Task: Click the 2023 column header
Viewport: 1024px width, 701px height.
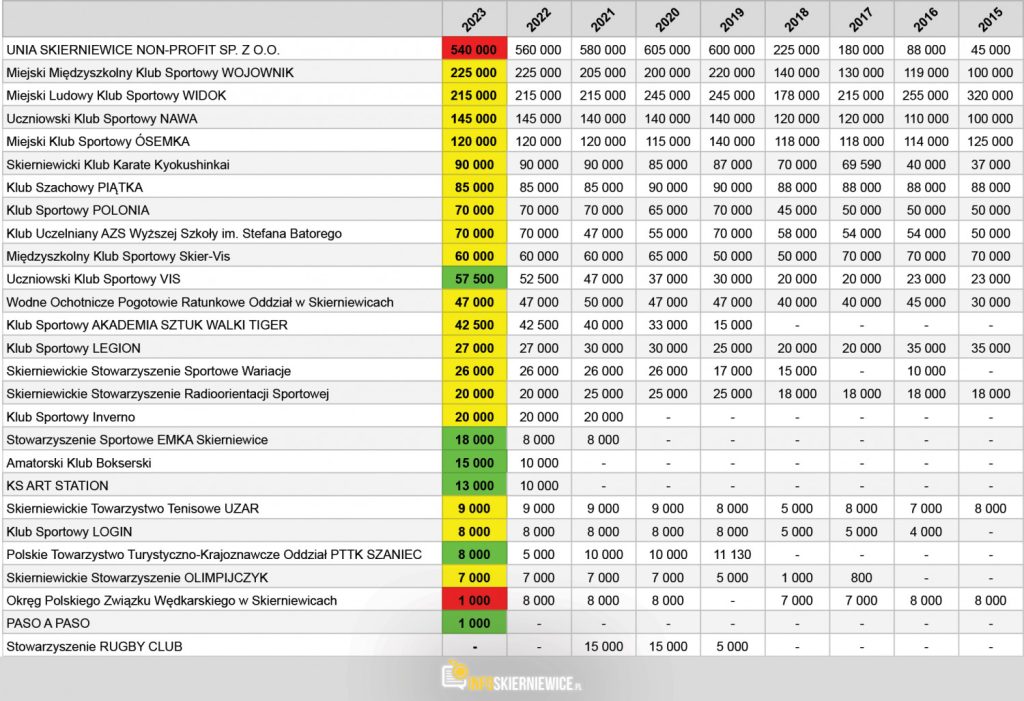Action: pos(474,19)
